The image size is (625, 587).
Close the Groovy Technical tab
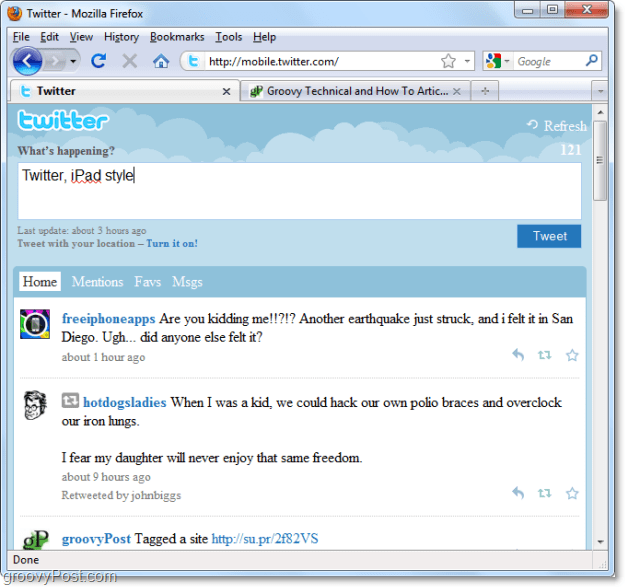click(x=457, y=92)
